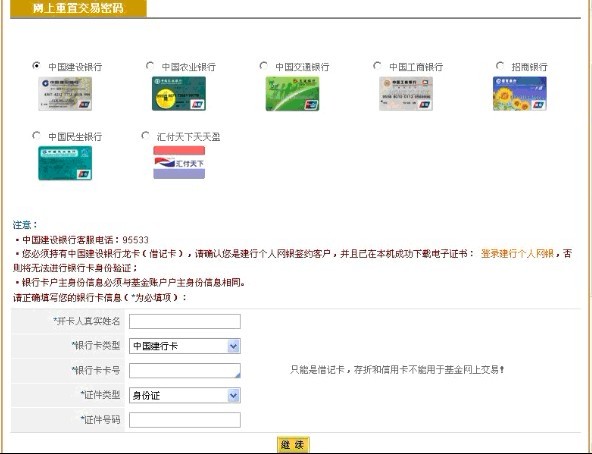Select the 中国民生银行 radio button
The width and height of the screenshot is (592, 454).
(36, 135)
